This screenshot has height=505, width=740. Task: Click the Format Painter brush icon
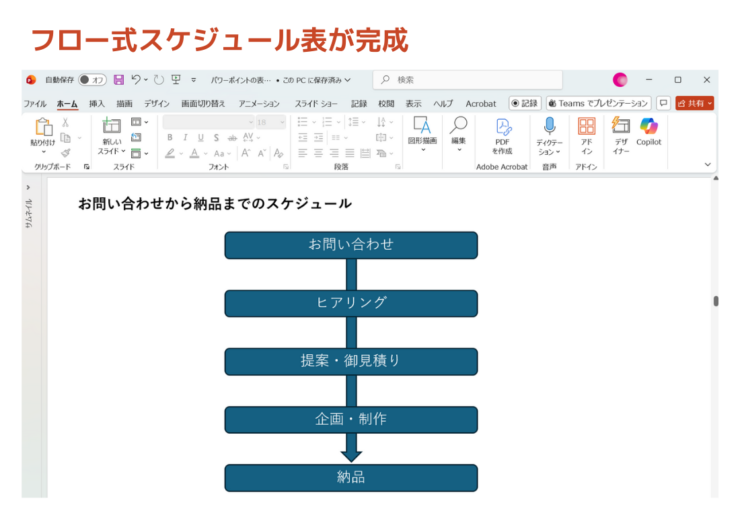pos(66,153)
